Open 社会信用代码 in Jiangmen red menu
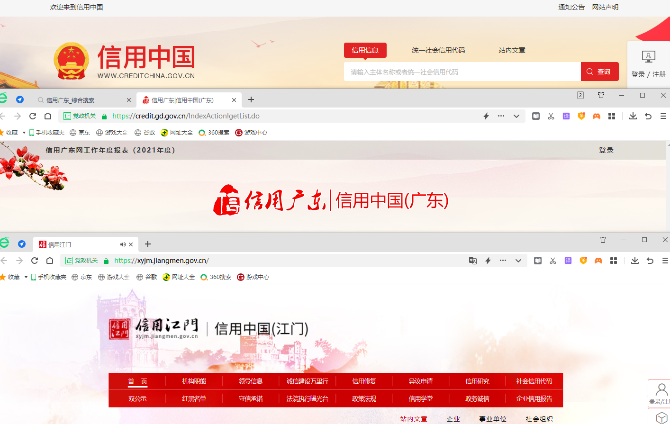This screenshot has width=670, height=424. click(x=534, y=381)
